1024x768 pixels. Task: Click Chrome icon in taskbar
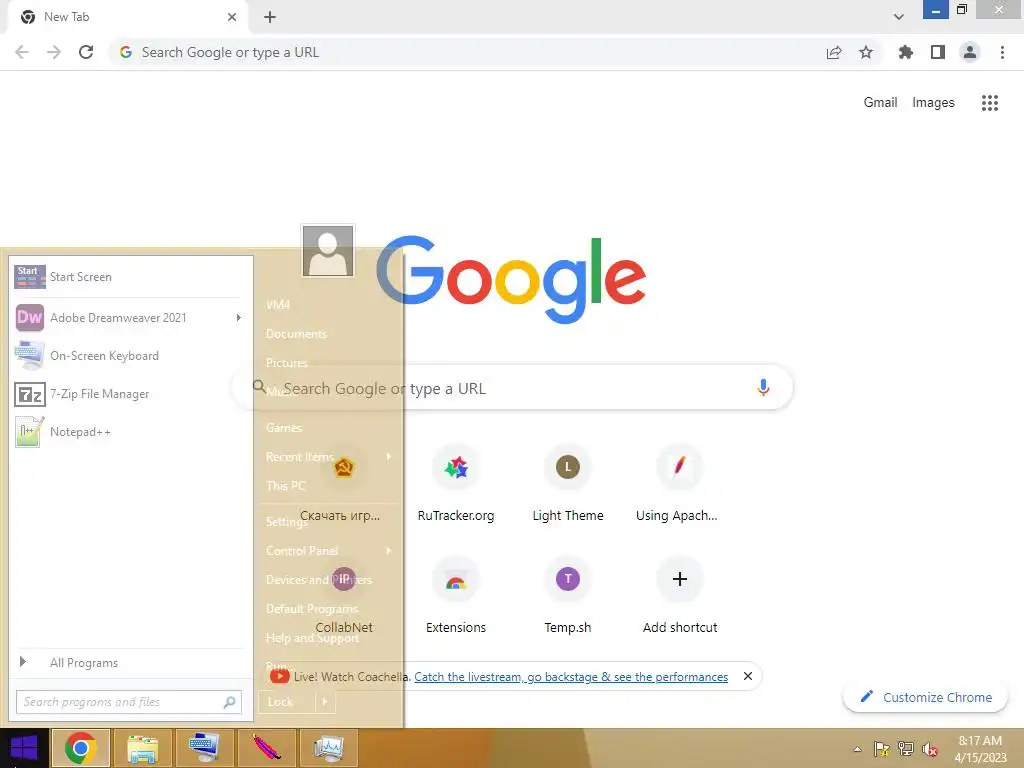point(80,748)
